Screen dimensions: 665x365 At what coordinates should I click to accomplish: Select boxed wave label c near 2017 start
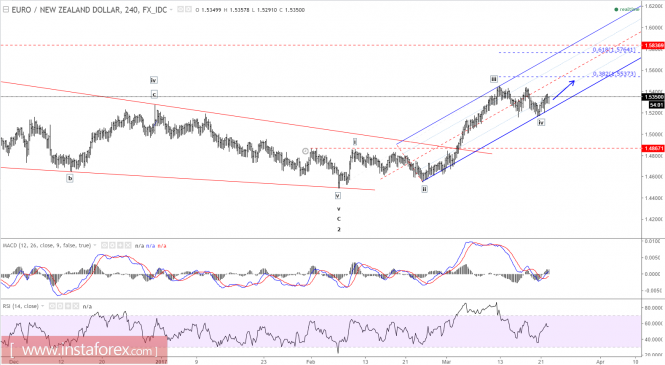(x=154, y=95)
